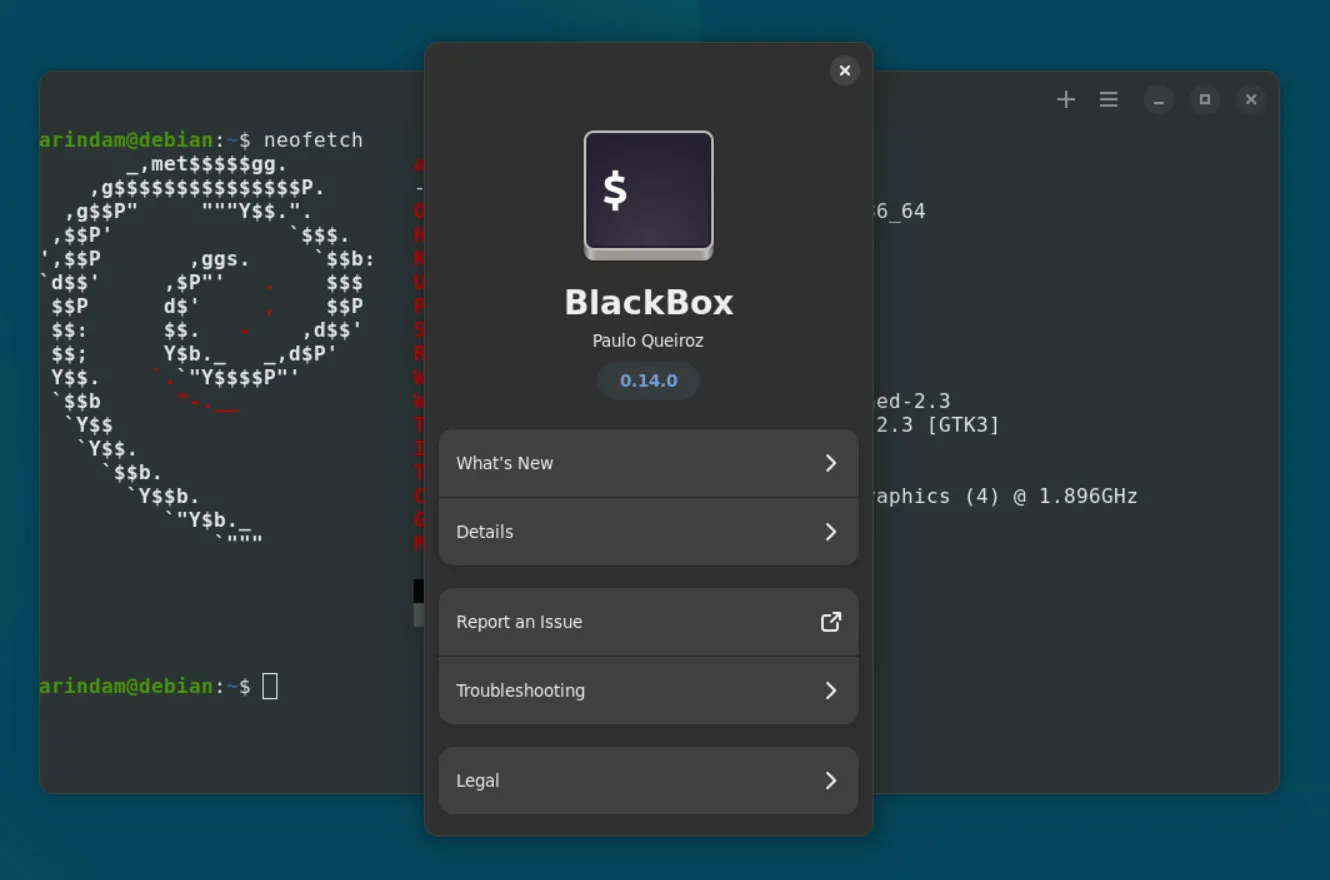Minimize the terminal window
This screenshot has height=880, width=1330.
click(1159, 99)
